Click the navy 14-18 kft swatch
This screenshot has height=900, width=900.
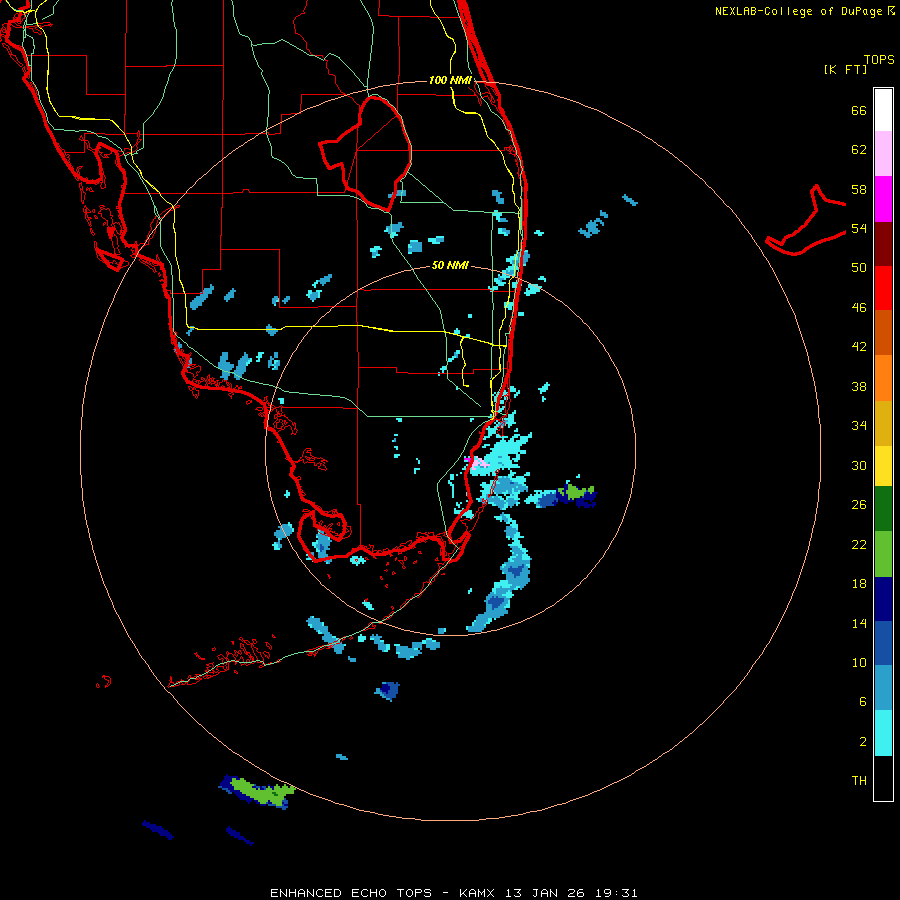click(x=883, y=599)
